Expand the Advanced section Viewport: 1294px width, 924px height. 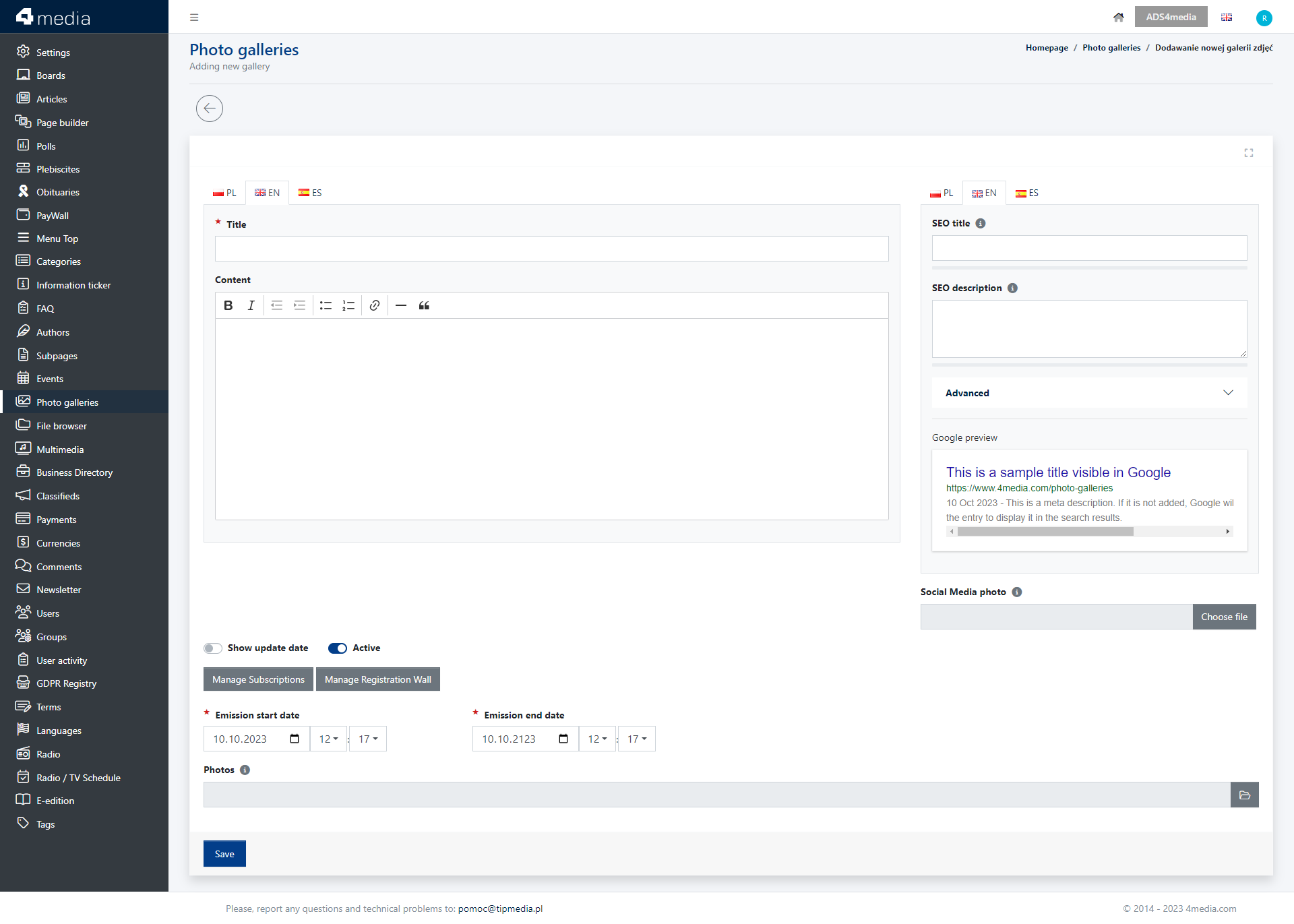1090,392
